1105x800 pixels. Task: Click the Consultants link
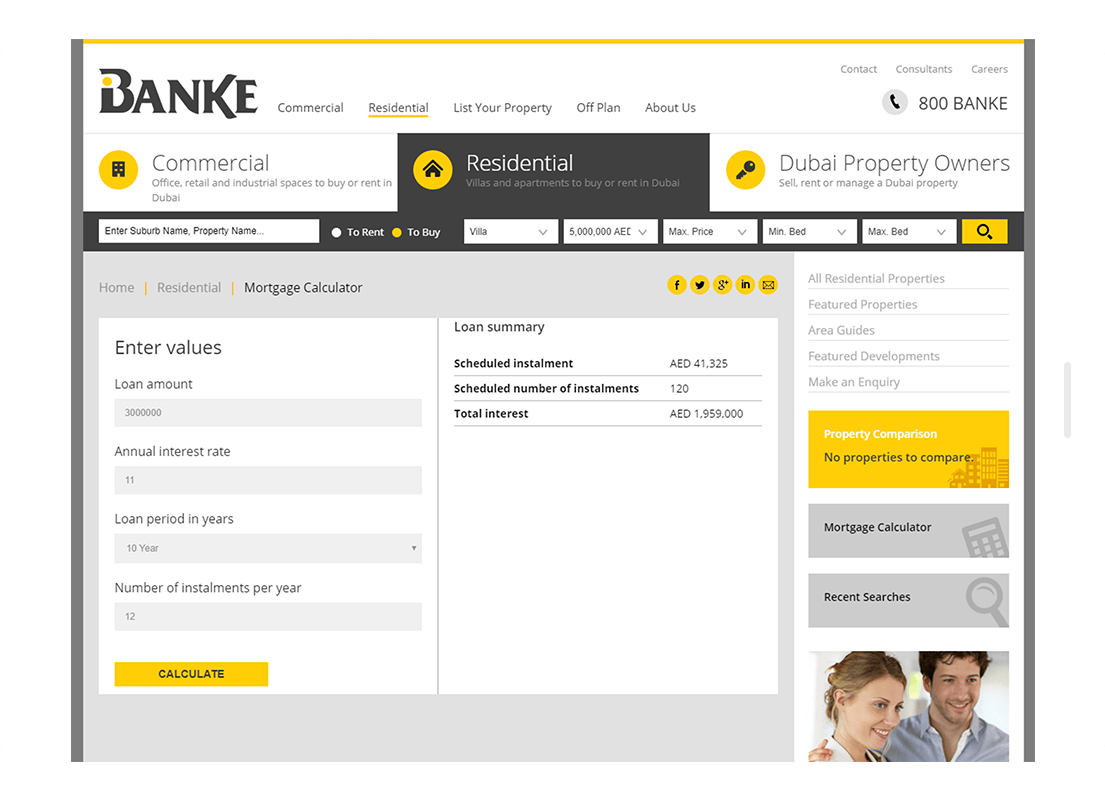[x=924, y=69]
